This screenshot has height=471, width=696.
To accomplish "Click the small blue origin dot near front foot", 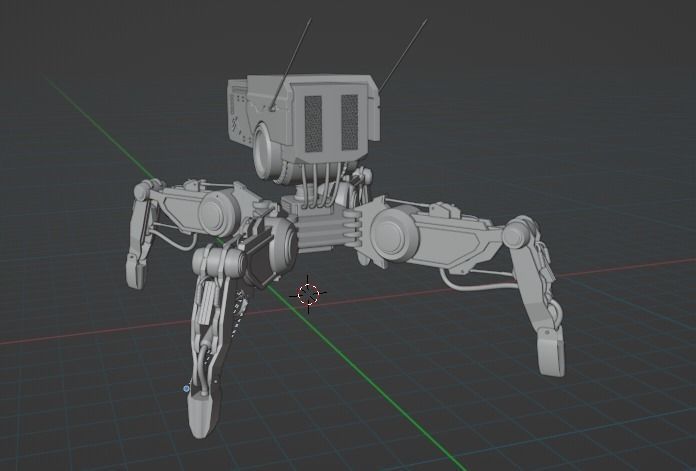I will (186, 389).
